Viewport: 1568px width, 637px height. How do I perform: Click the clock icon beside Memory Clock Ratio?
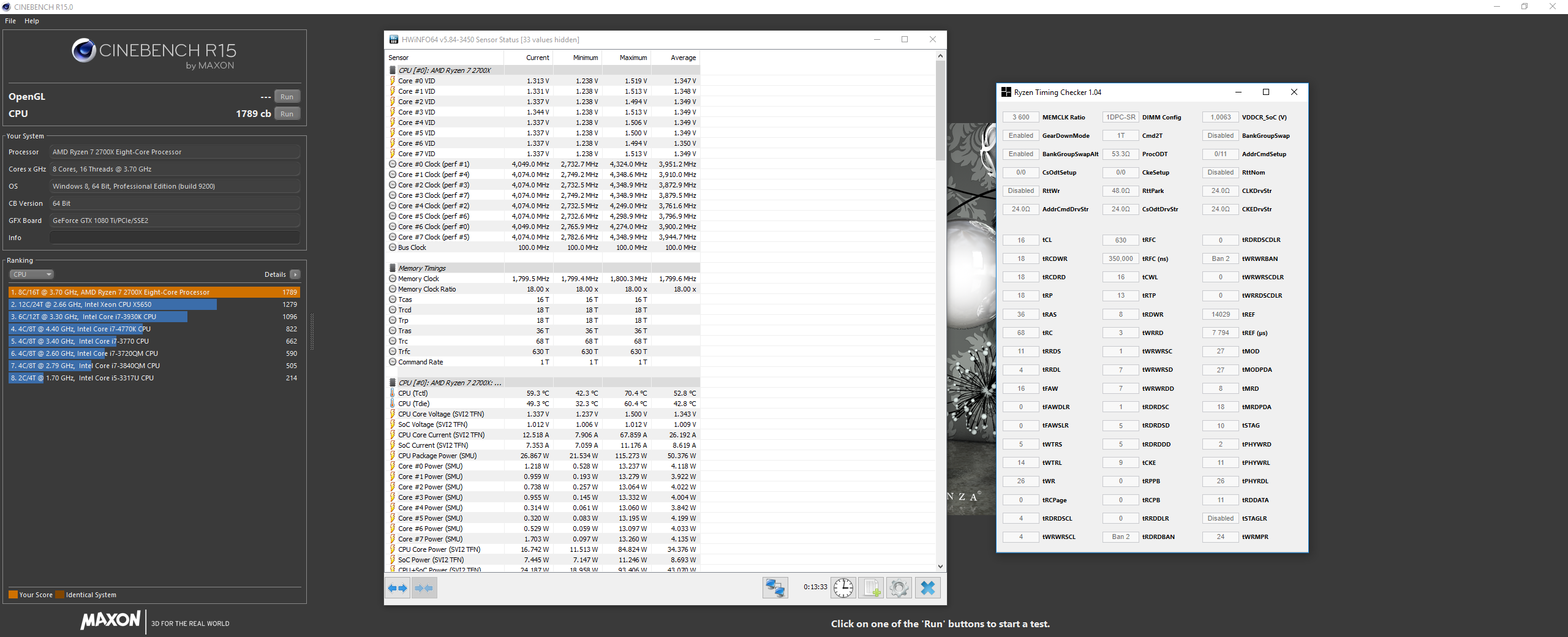(x=393, y=289)
